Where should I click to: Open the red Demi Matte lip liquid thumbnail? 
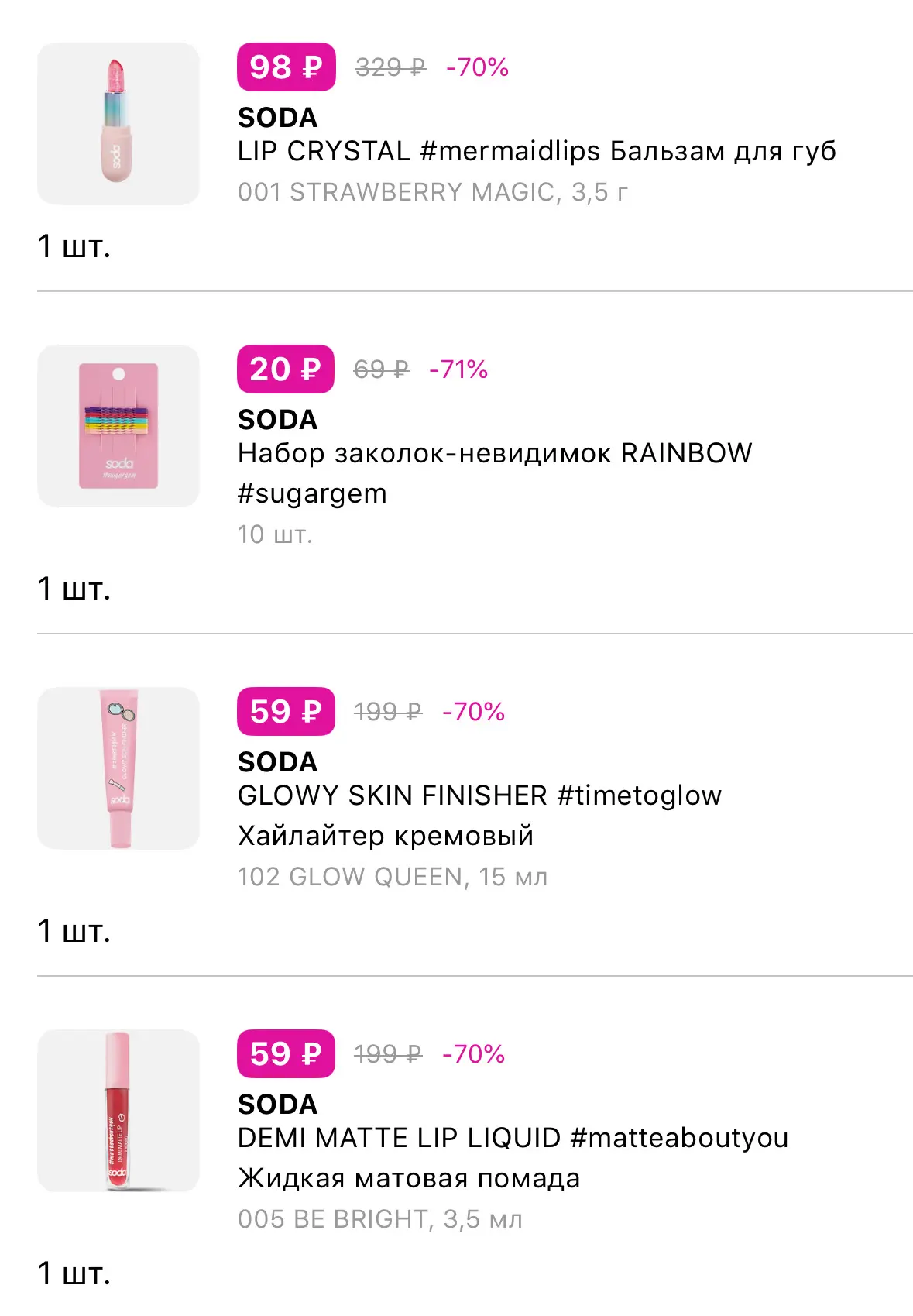pos(118,1111)
